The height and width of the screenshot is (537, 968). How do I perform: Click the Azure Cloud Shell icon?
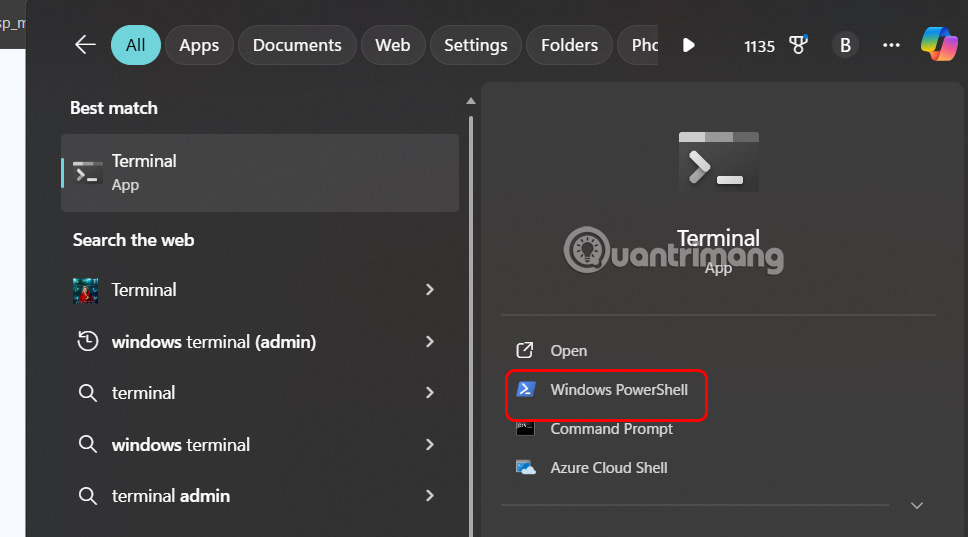pyautogui.click(x=525, y=468)
